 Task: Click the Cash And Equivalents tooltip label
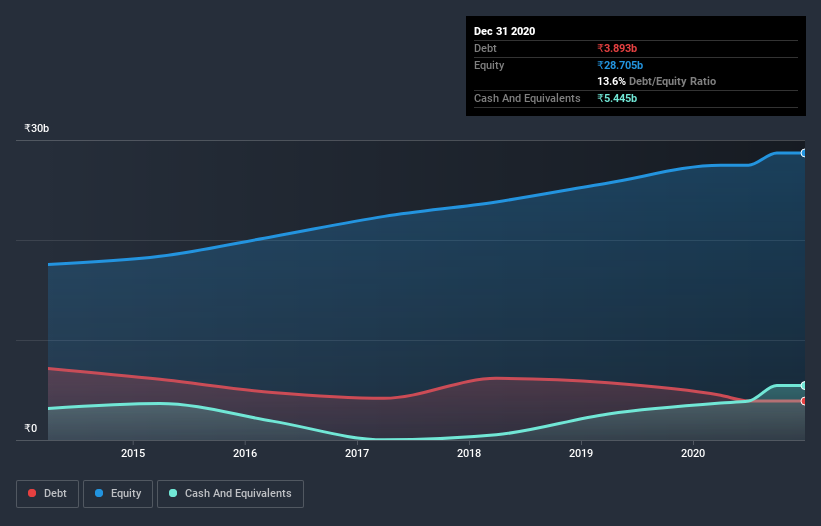click(527, 98)
